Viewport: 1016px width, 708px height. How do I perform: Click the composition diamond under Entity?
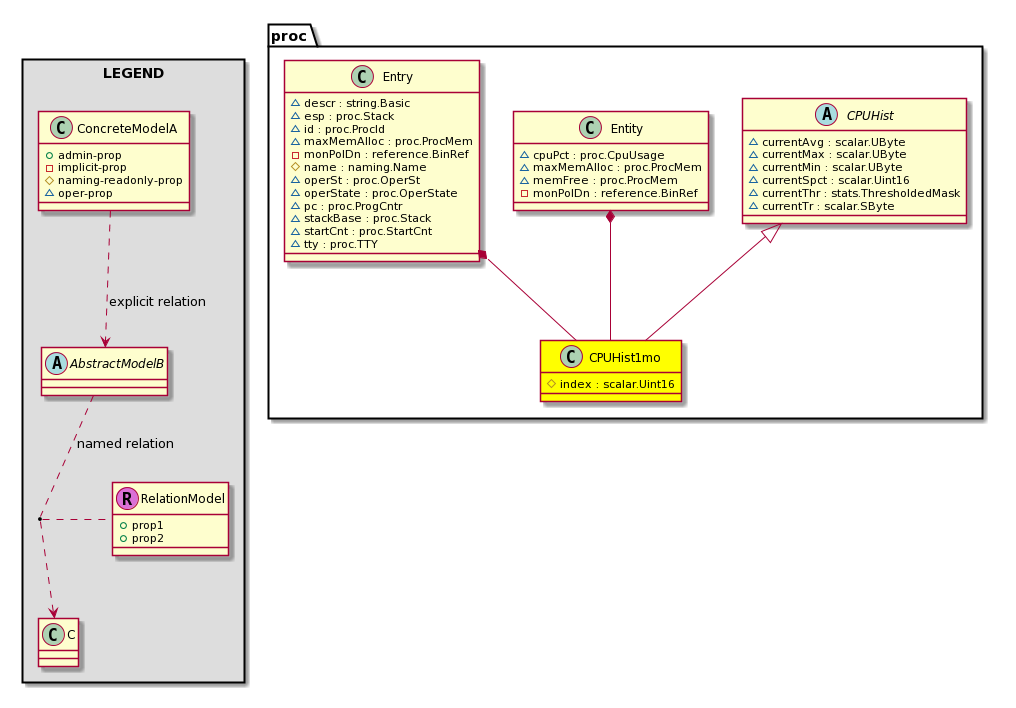pos(610,218)
